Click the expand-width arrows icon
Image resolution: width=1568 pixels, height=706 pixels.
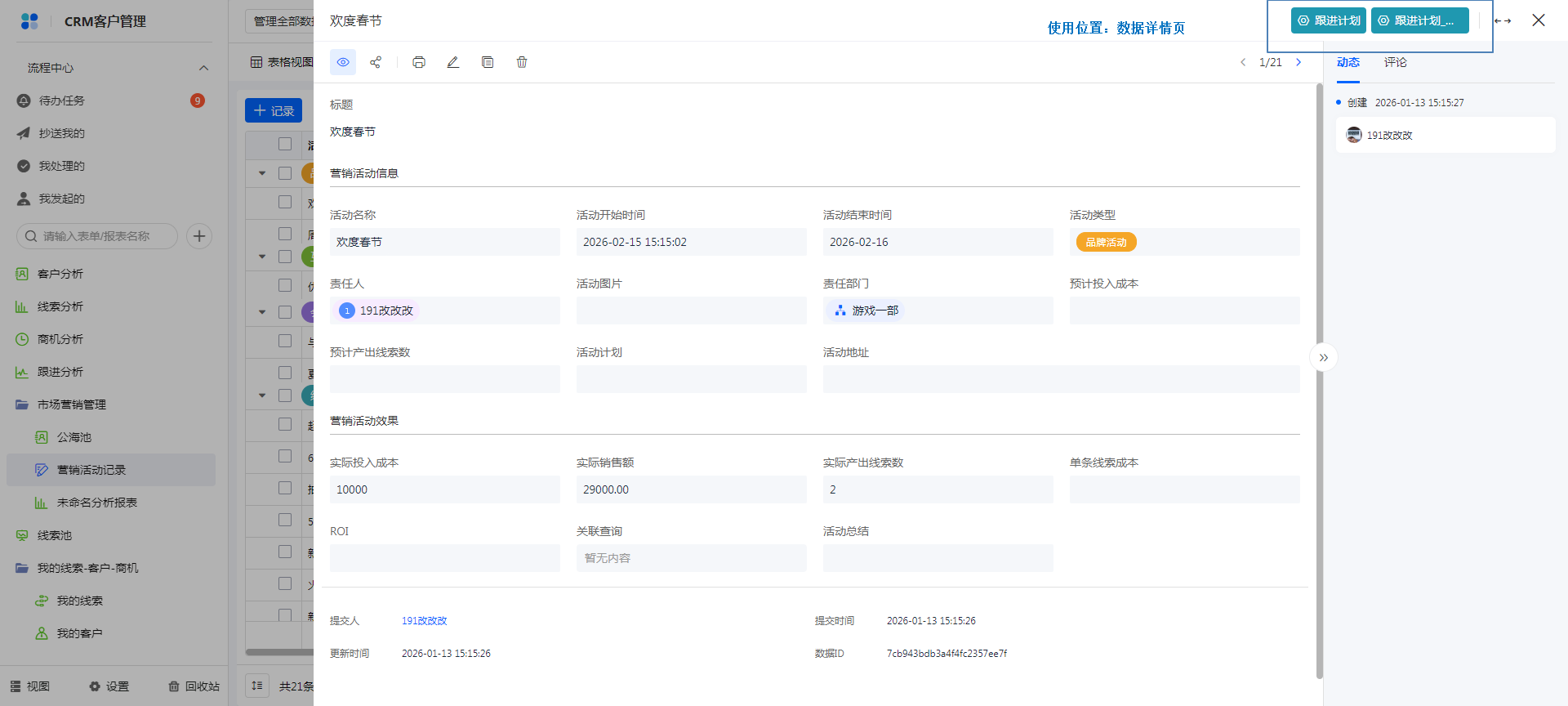click(1503, 21)
